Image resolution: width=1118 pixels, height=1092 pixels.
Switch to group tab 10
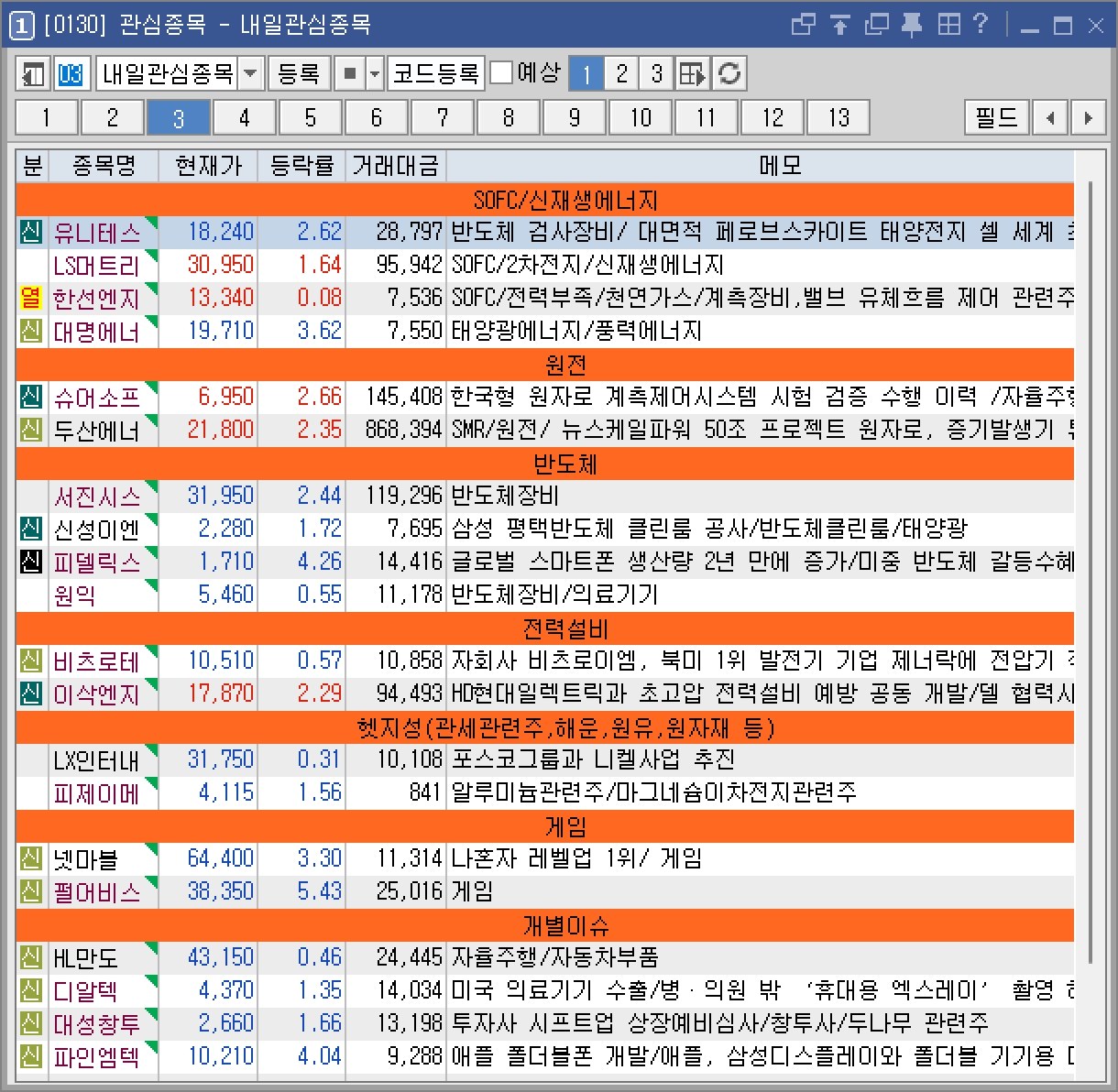640,117
